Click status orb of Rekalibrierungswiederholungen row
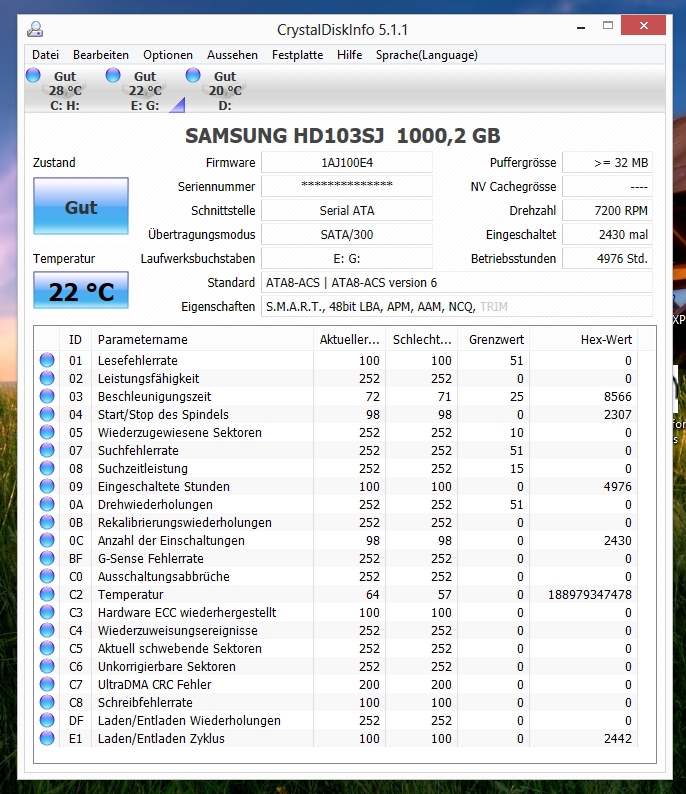The height and width of the screenshot is (794, 686). pos(47,522)
